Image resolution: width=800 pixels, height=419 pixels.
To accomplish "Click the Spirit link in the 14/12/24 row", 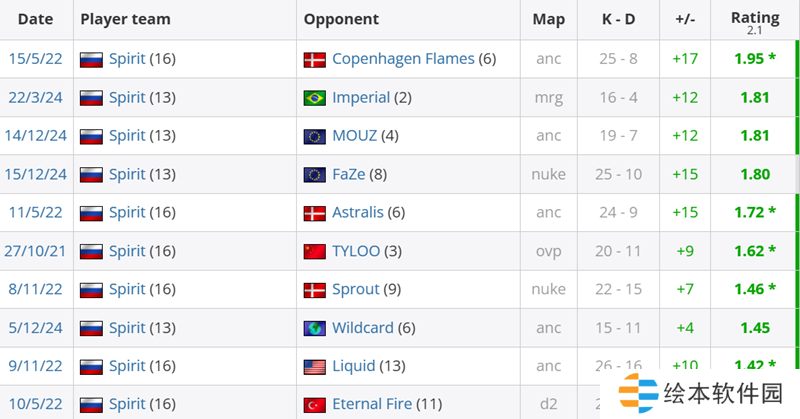I will pyautogui.click(x=127, y=136).
